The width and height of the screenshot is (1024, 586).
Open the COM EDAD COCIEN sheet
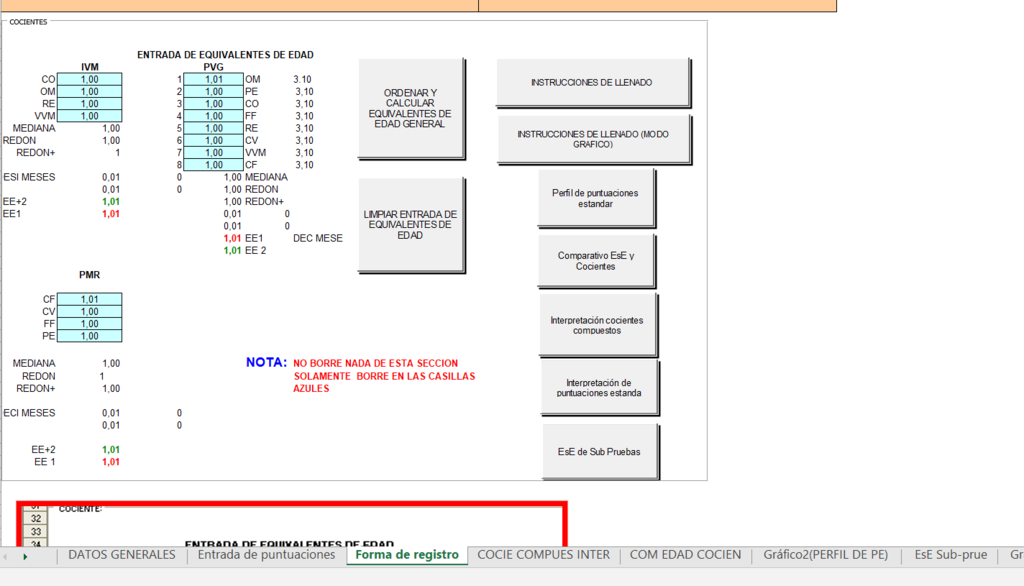pos(685,554)
